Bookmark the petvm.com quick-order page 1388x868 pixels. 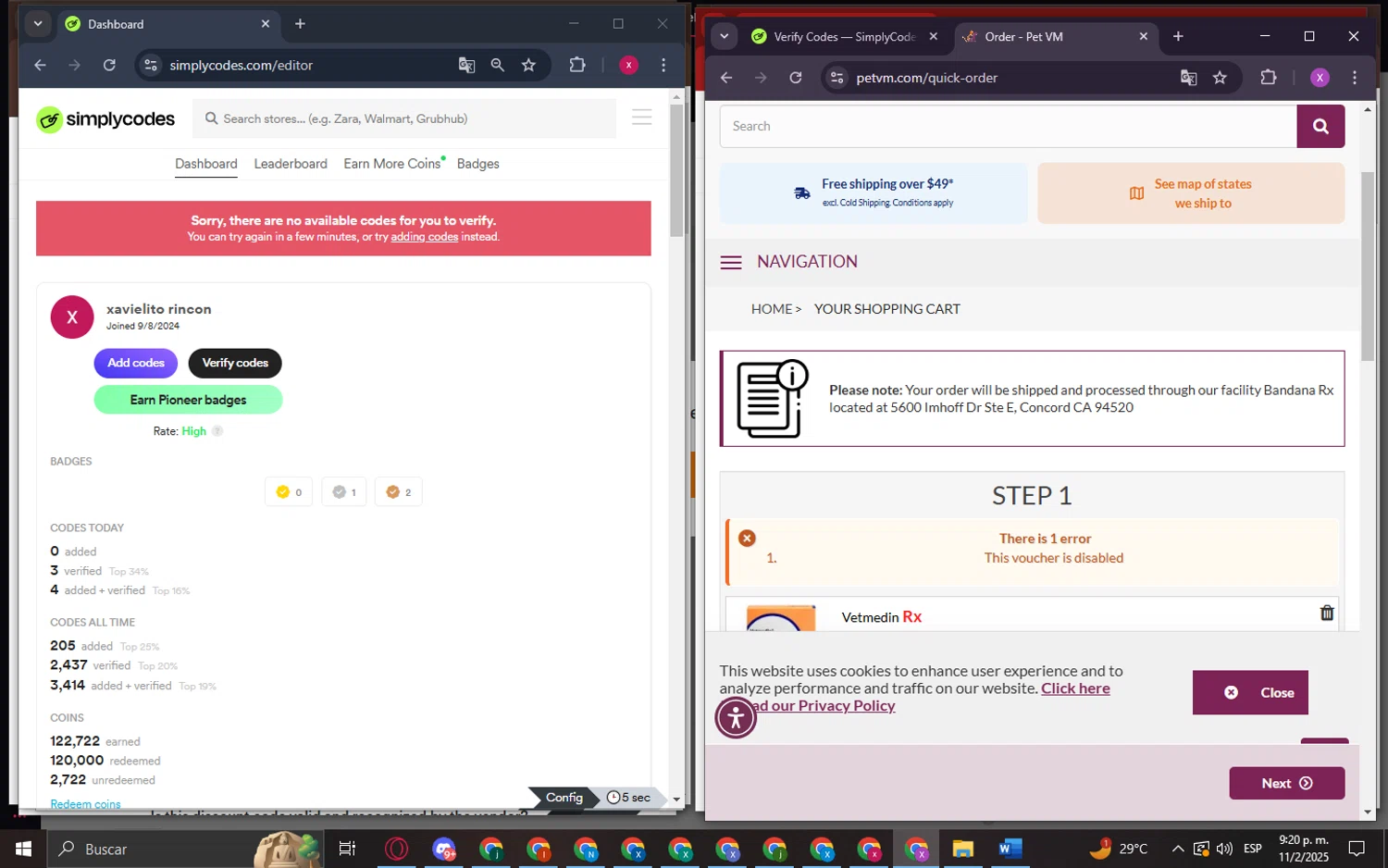coord(1220,78)
